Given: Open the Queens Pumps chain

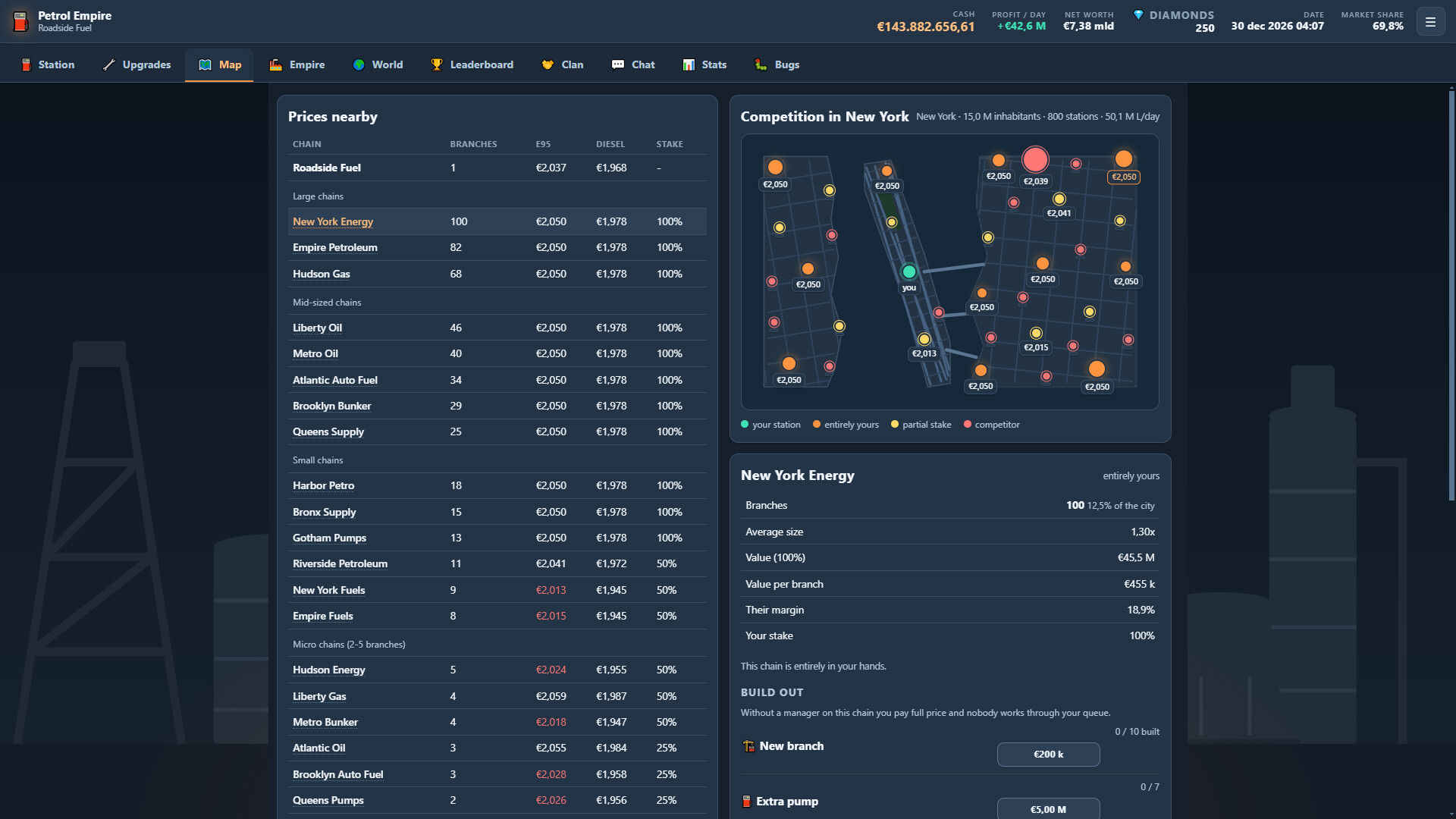Looking at the screenshot, I should [x=328, y=800].
